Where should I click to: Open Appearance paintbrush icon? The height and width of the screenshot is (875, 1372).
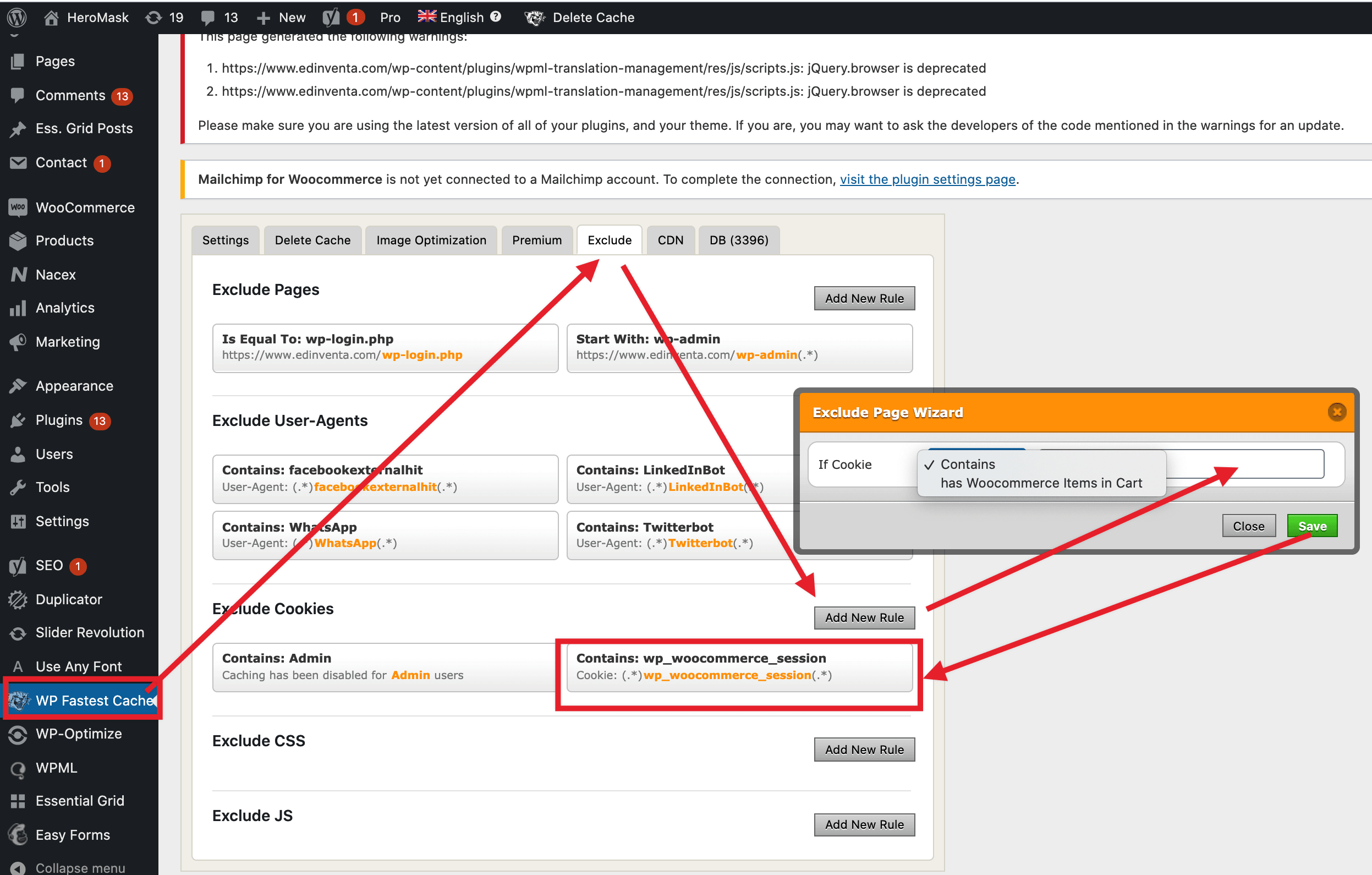tap(18, 386)
